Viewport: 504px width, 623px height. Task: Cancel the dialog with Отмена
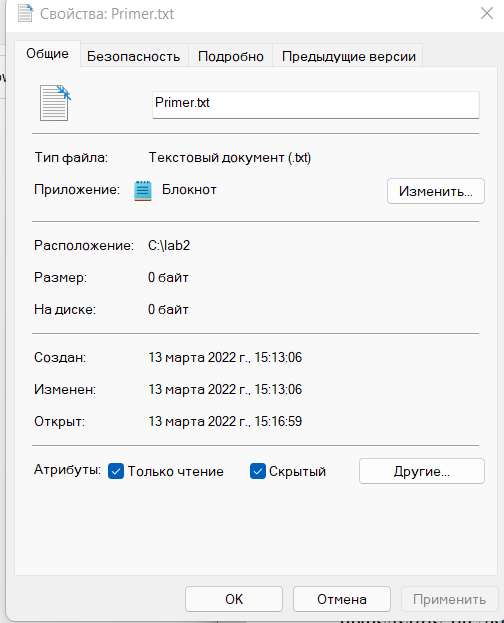[342, 599]
